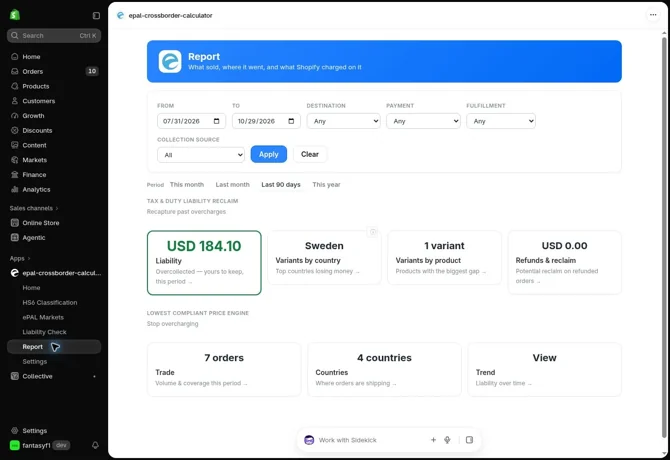Click the Finance bank icon
Image resolution: width=670 pixels, height=460 pixels.
click(x=15, y=175)
